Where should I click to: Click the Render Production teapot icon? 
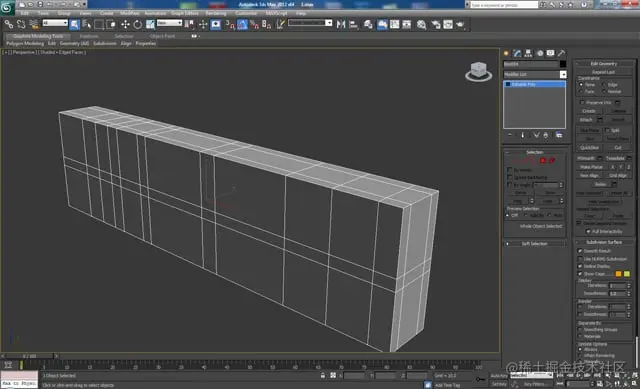[x=460, y=24]
